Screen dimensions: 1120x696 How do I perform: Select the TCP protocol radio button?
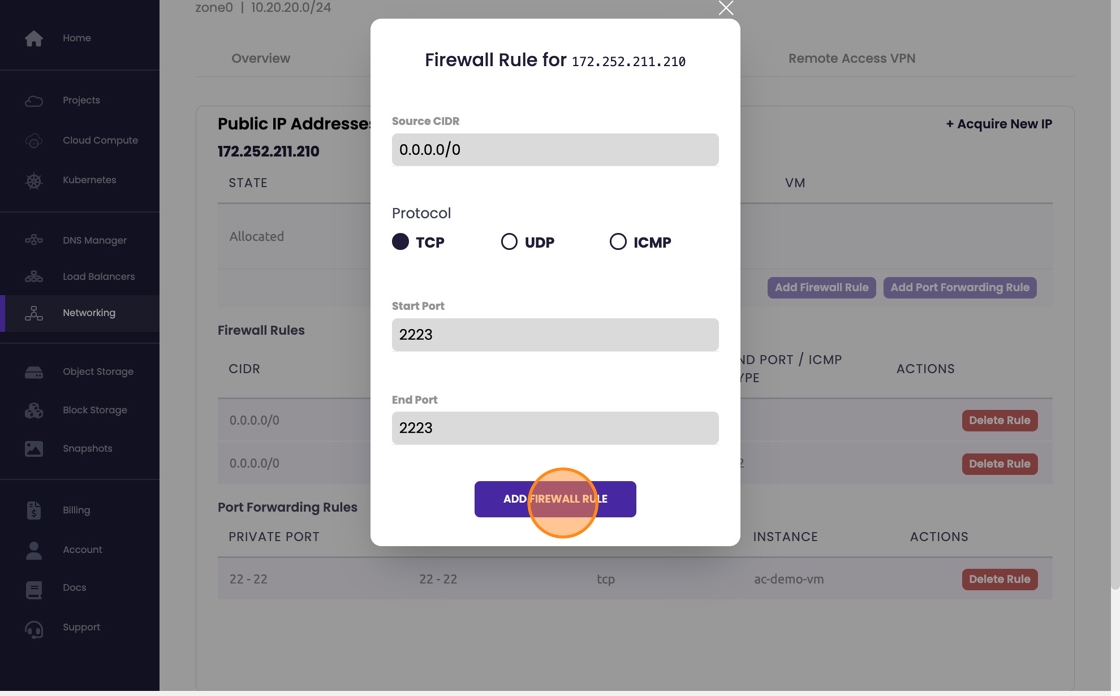[x=401, y=242]
